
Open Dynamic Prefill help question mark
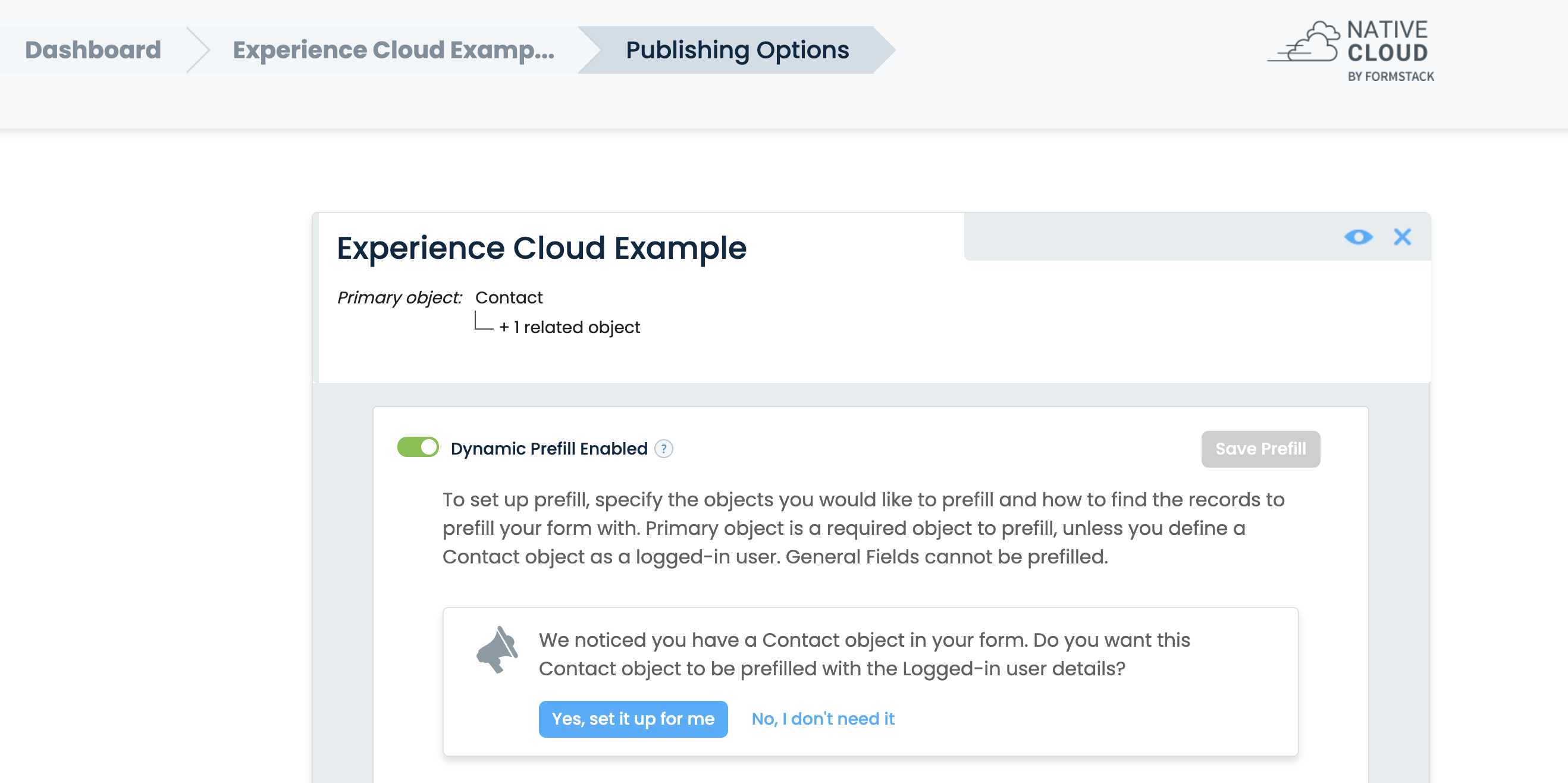tap(663, 449)
